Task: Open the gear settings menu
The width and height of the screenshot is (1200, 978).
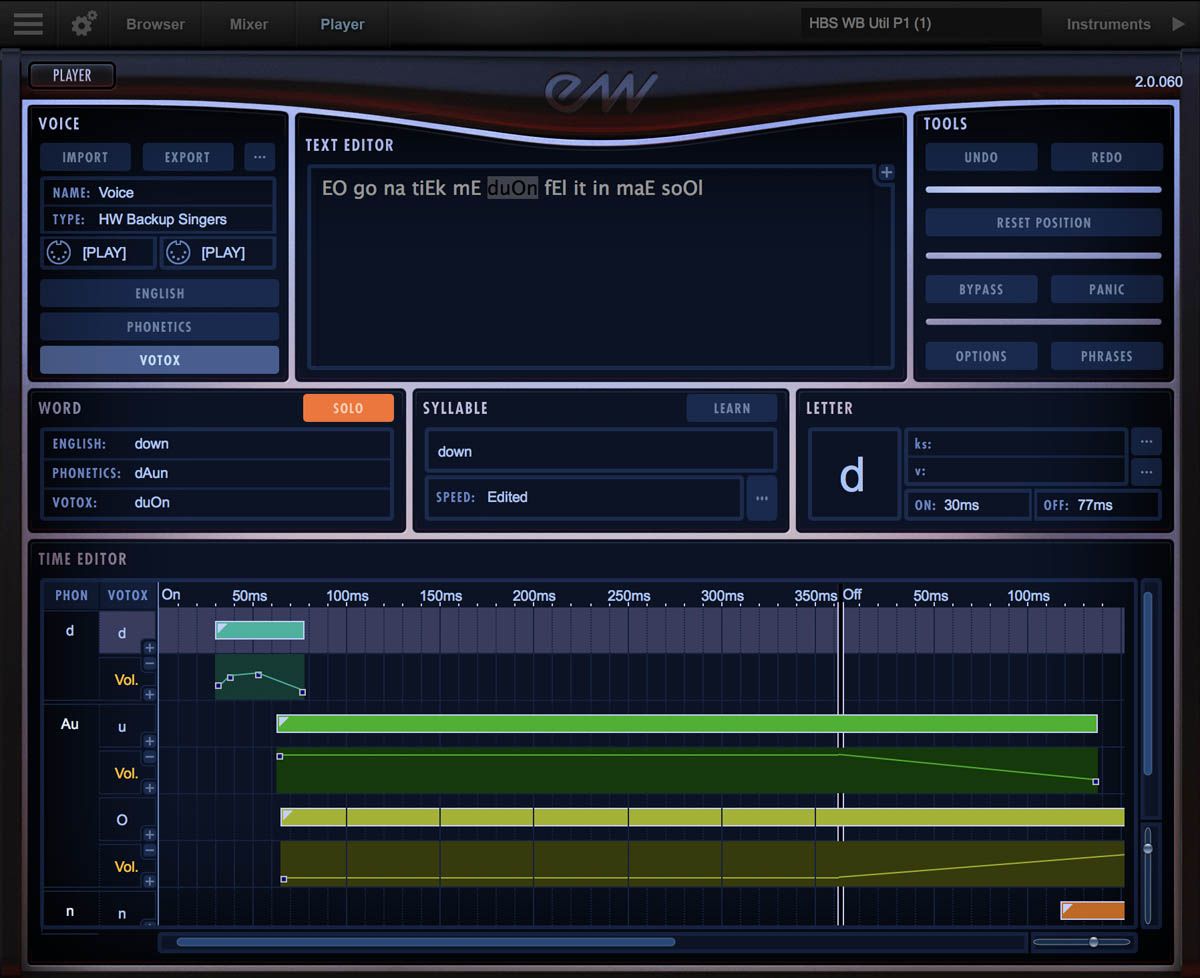Action: tap(84, 23)
